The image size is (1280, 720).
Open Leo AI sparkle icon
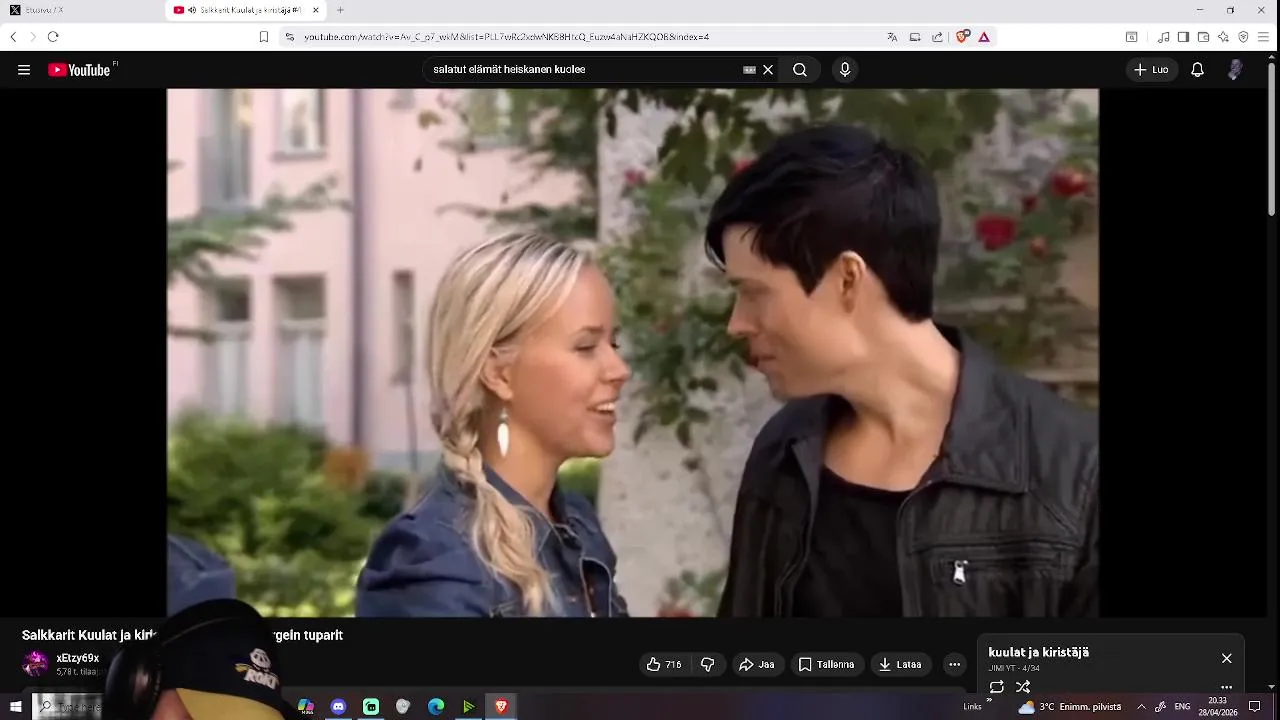click(1223, 37)
